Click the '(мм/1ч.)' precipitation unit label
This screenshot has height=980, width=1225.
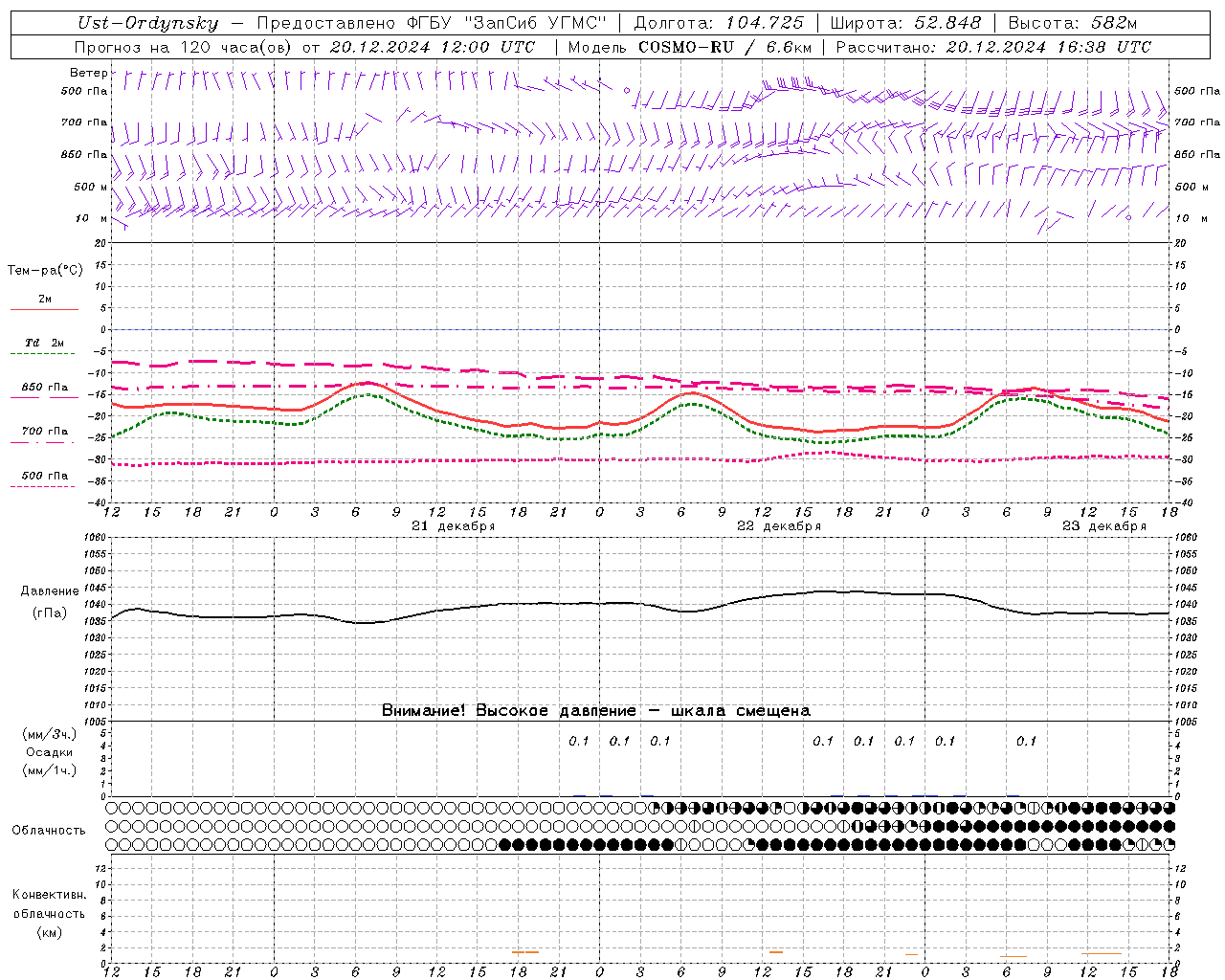(x=50, y=770)
